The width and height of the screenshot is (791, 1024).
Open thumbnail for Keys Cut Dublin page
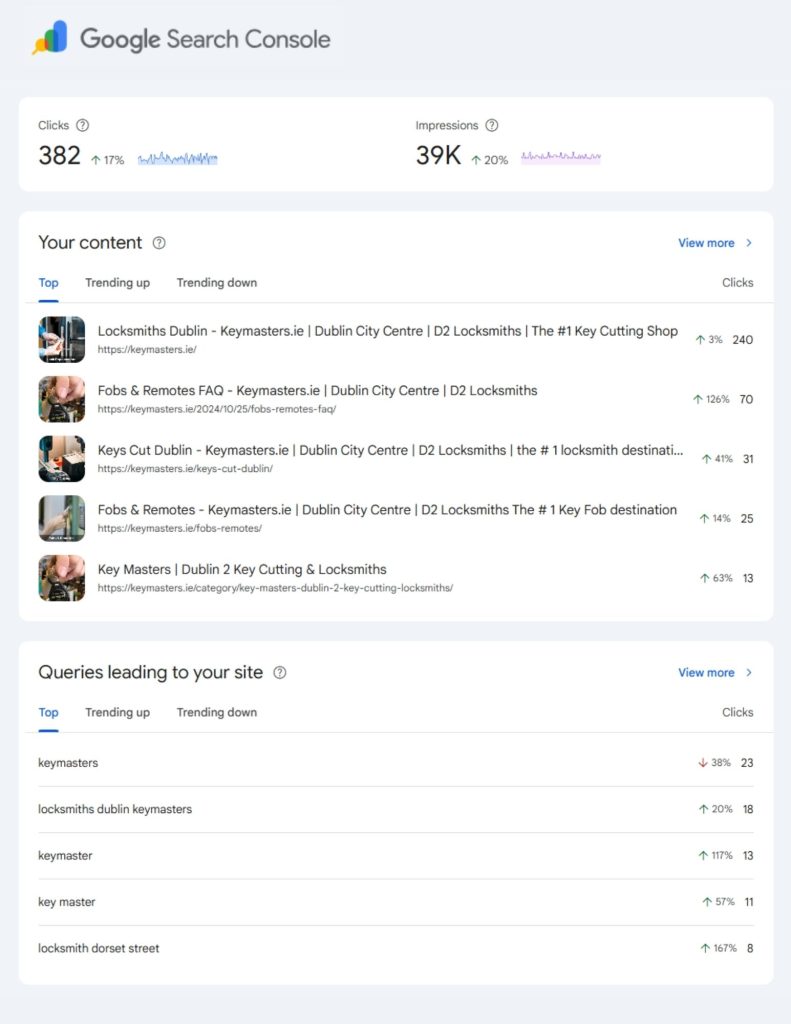point(61,459)
